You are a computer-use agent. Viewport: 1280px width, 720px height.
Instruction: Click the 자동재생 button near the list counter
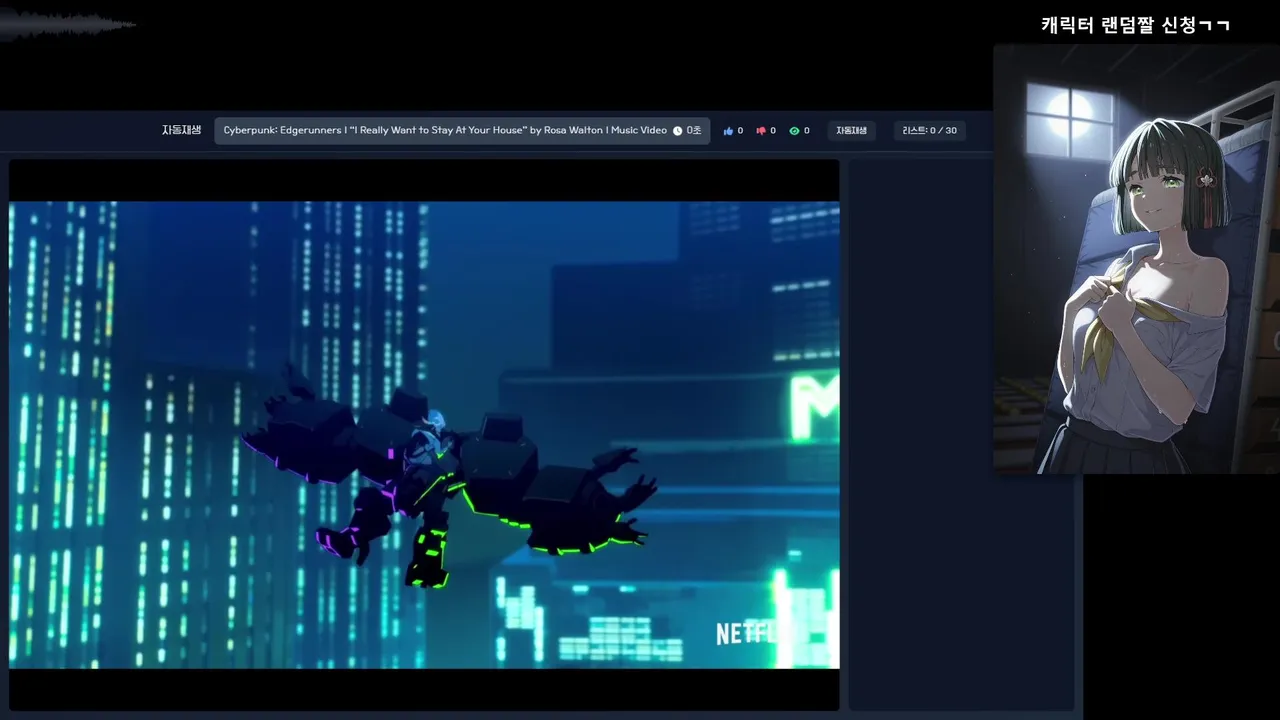pyautogui.click(x=851, y=131)
